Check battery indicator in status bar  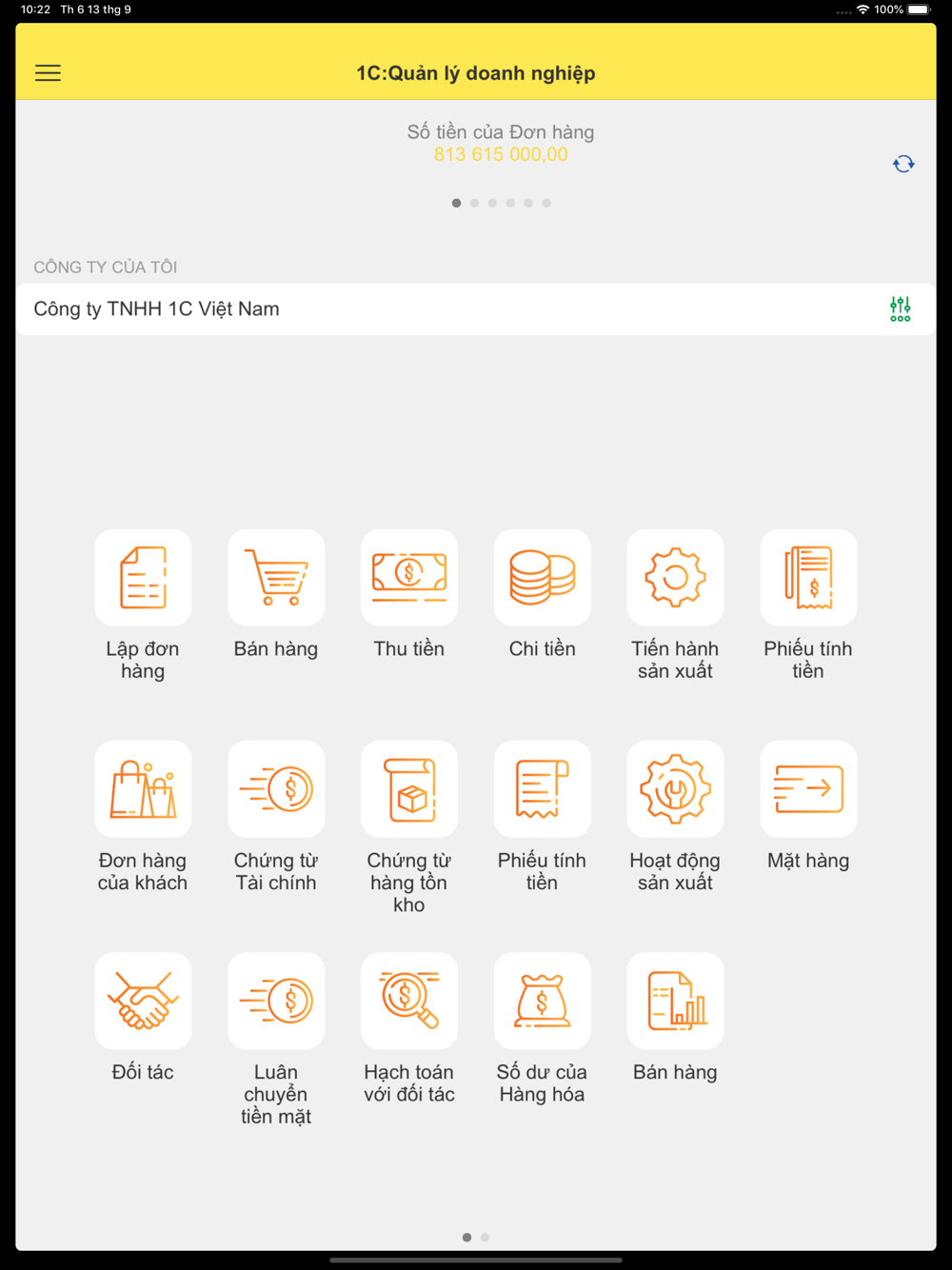(x=920, y=10)
